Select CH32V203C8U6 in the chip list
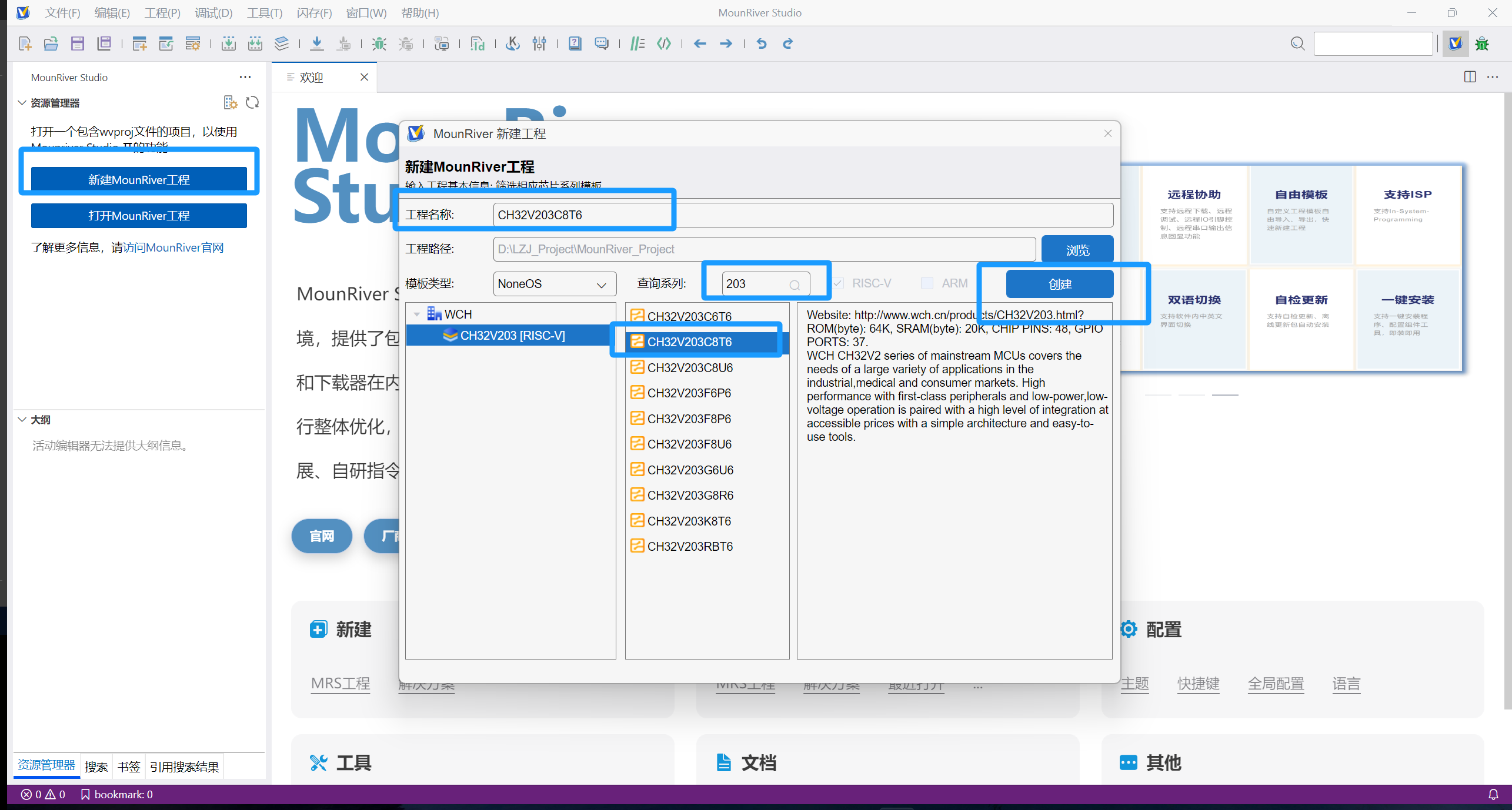Viewport: 1512px width, 810px height. pos(707,367)
